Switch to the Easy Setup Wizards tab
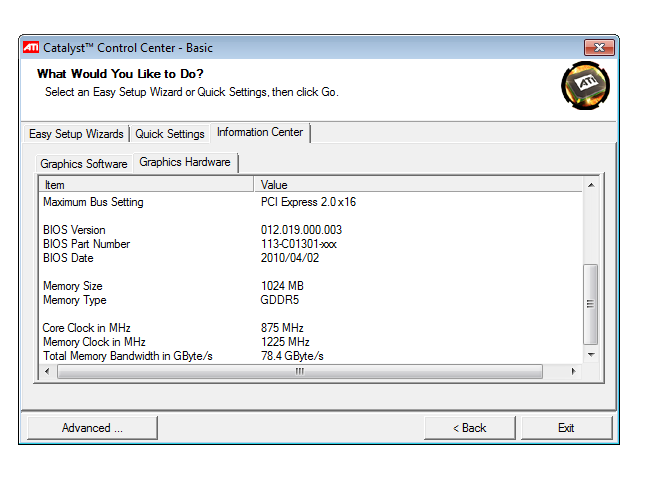Screen dimensions: 656x480 76,134
